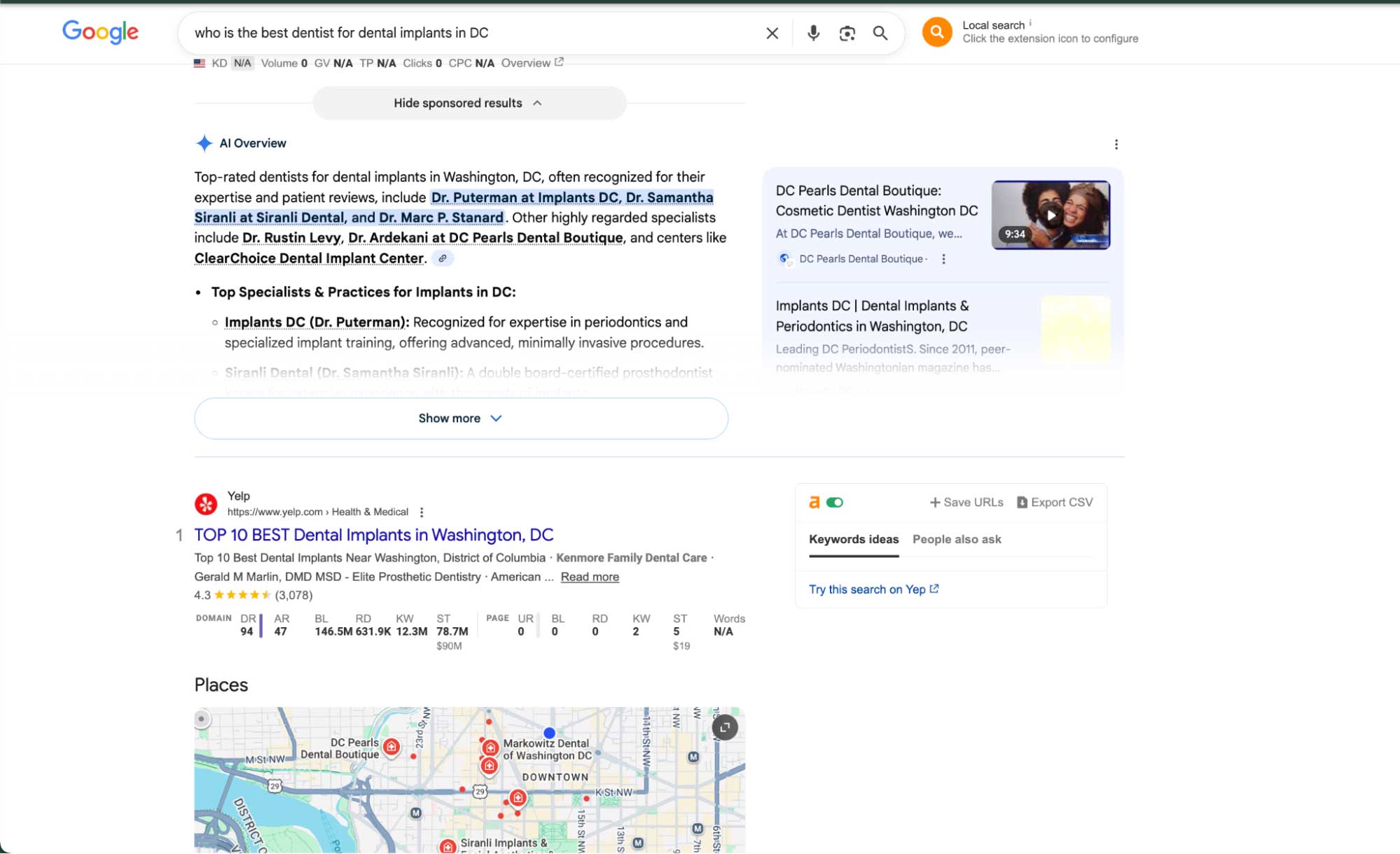This screenshot has height=854, width=1400.
Task: Click Export CSV button
Action: click(1055, 503)
